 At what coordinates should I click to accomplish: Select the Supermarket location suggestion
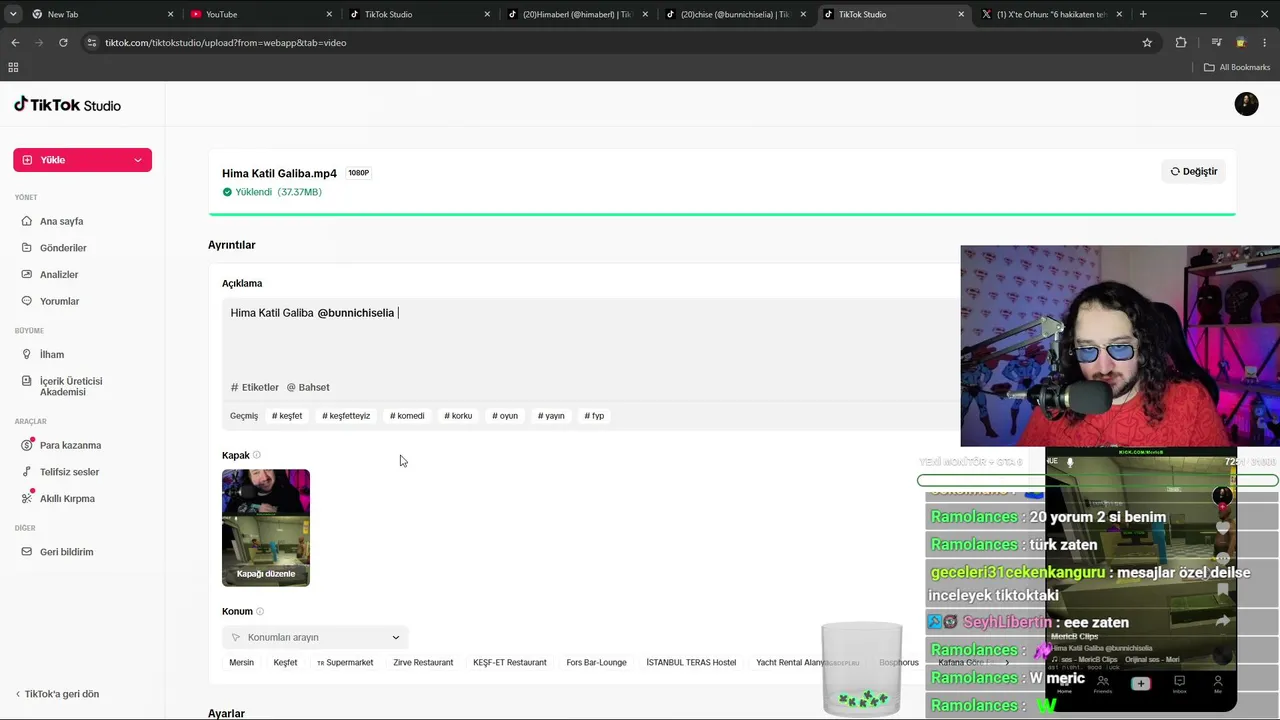[345, 663]
